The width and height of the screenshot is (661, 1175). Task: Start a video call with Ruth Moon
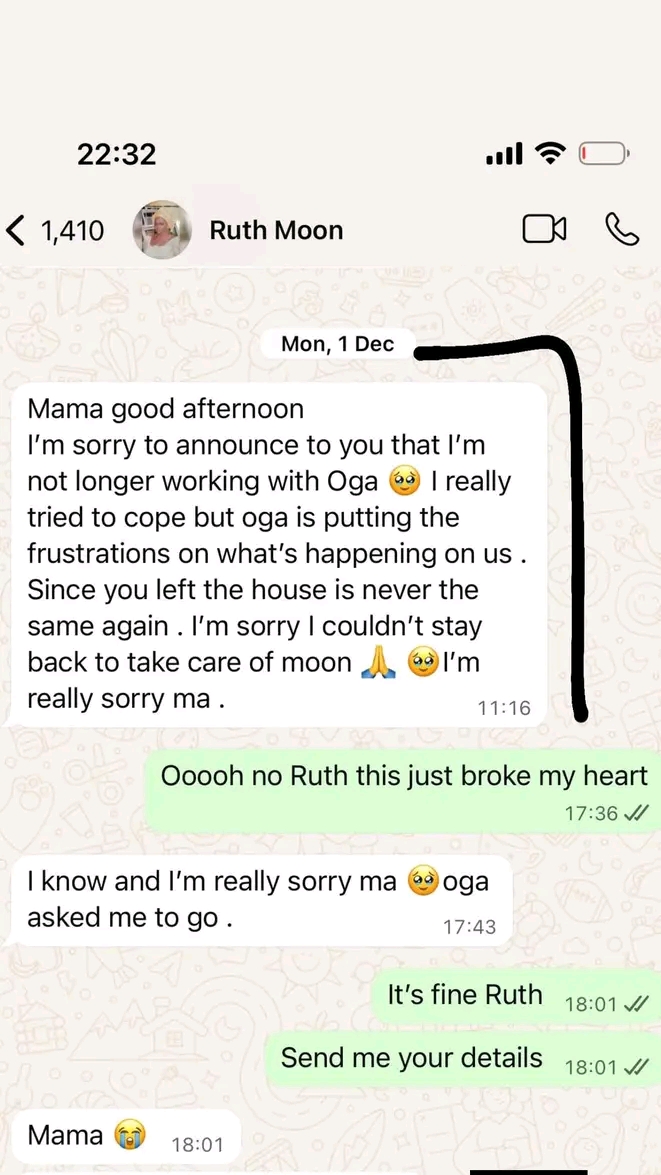tap(544, 230)
